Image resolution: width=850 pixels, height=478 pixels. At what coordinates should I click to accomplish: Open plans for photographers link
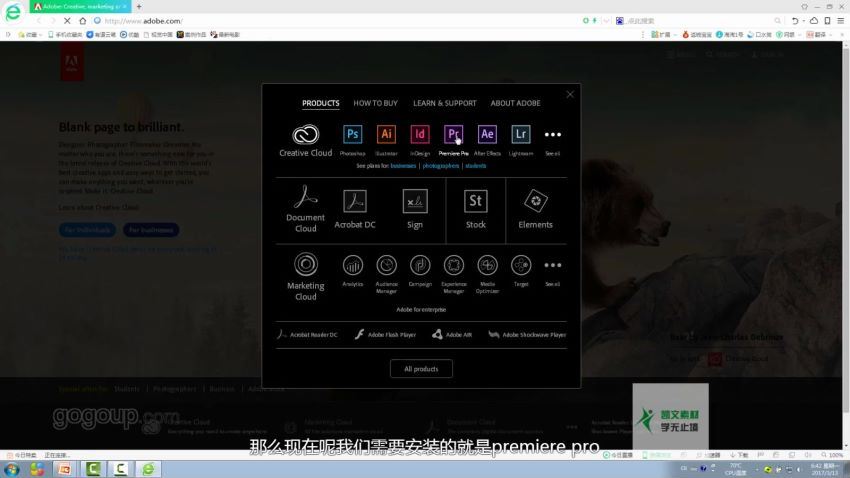click(440, 166)
